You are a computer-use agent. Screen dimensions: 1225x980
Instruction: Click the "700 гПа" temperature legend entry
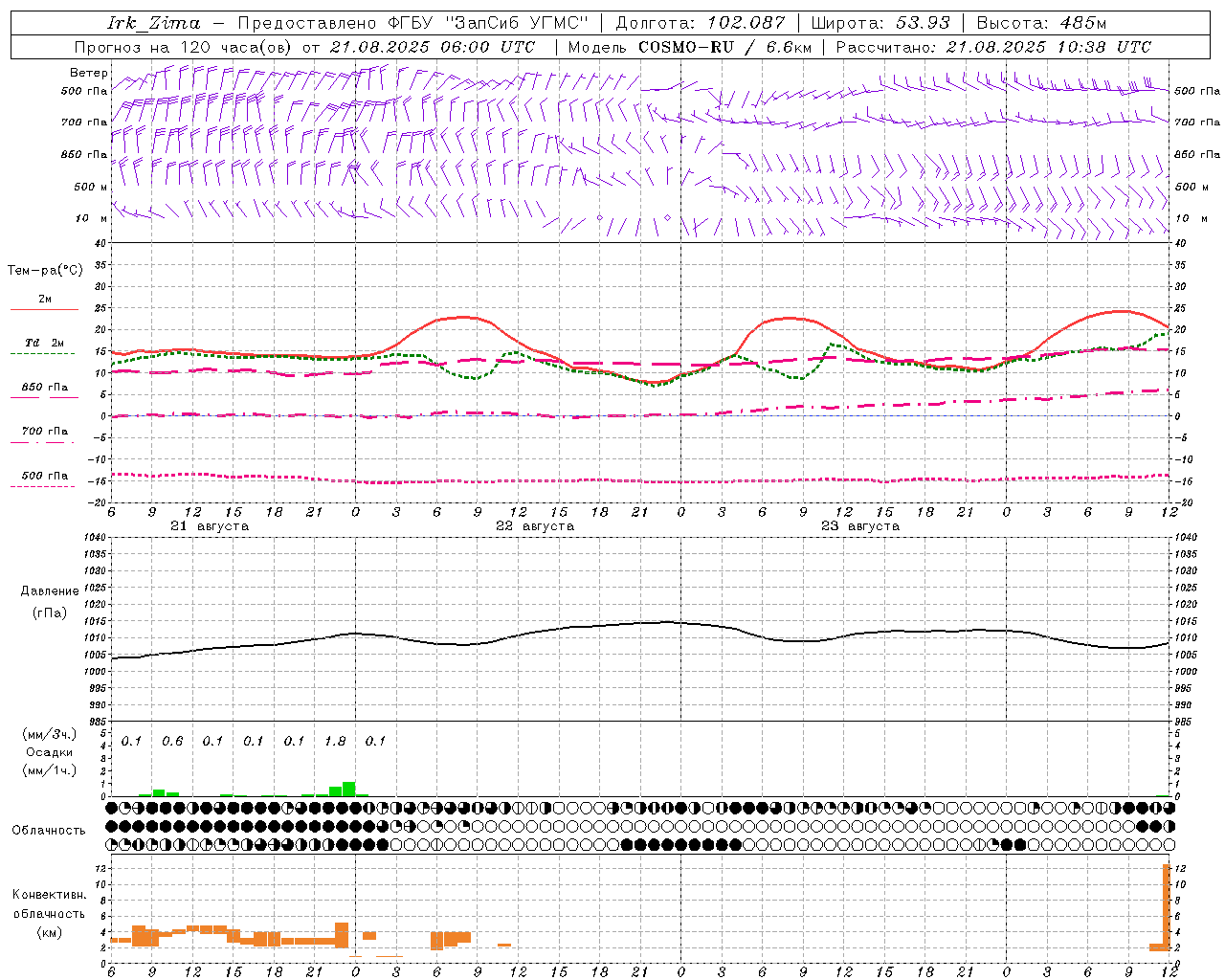[44, 431]
